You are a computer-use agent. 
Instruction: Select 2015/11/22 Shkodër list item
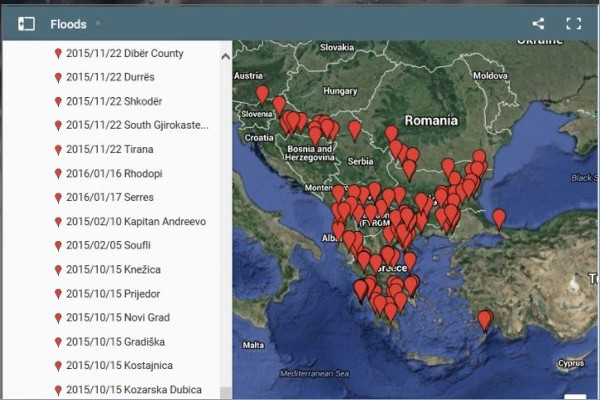click(114, 101)
